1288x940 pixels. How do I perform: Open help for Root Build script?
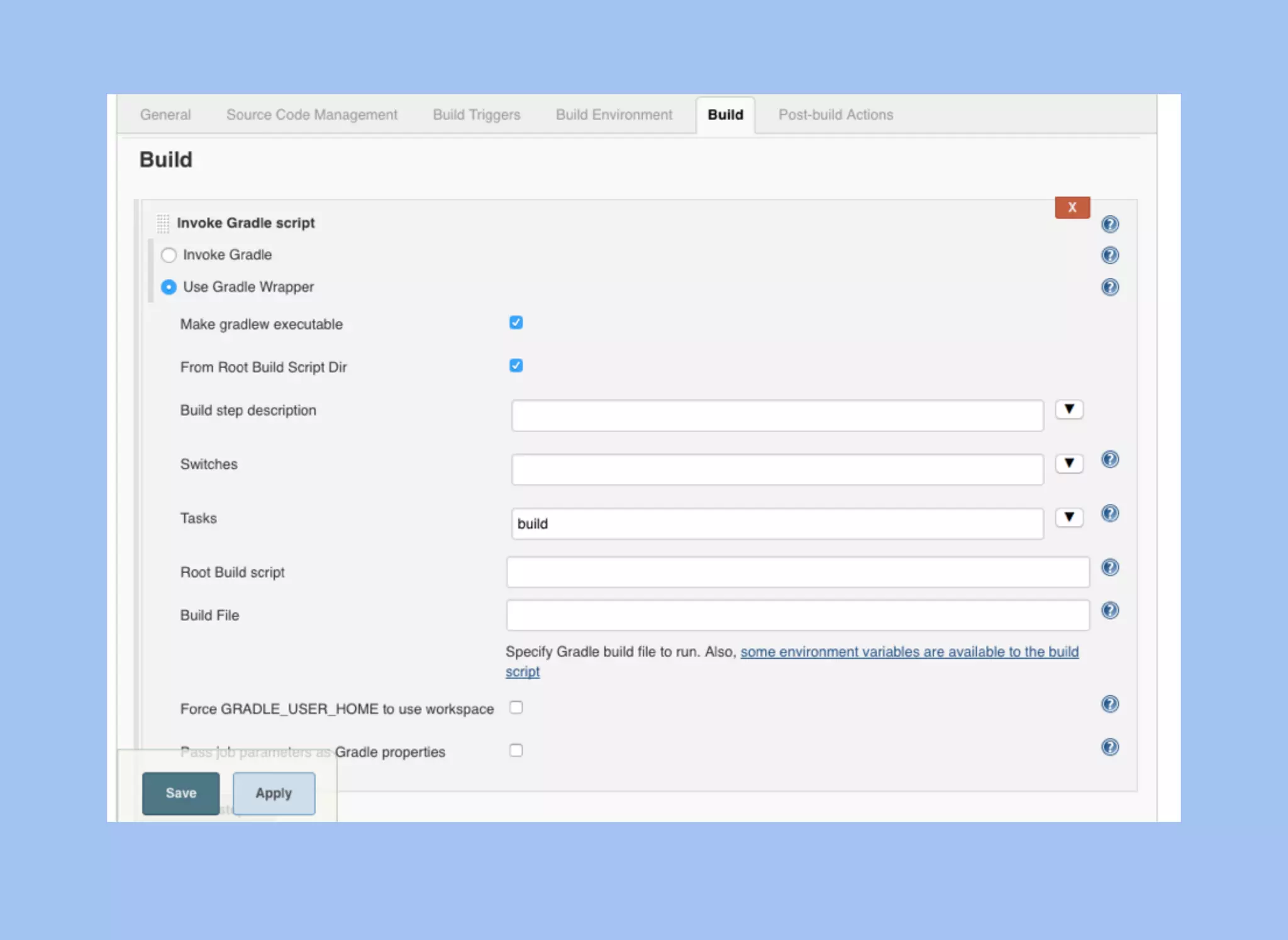tap(1109, 568)
